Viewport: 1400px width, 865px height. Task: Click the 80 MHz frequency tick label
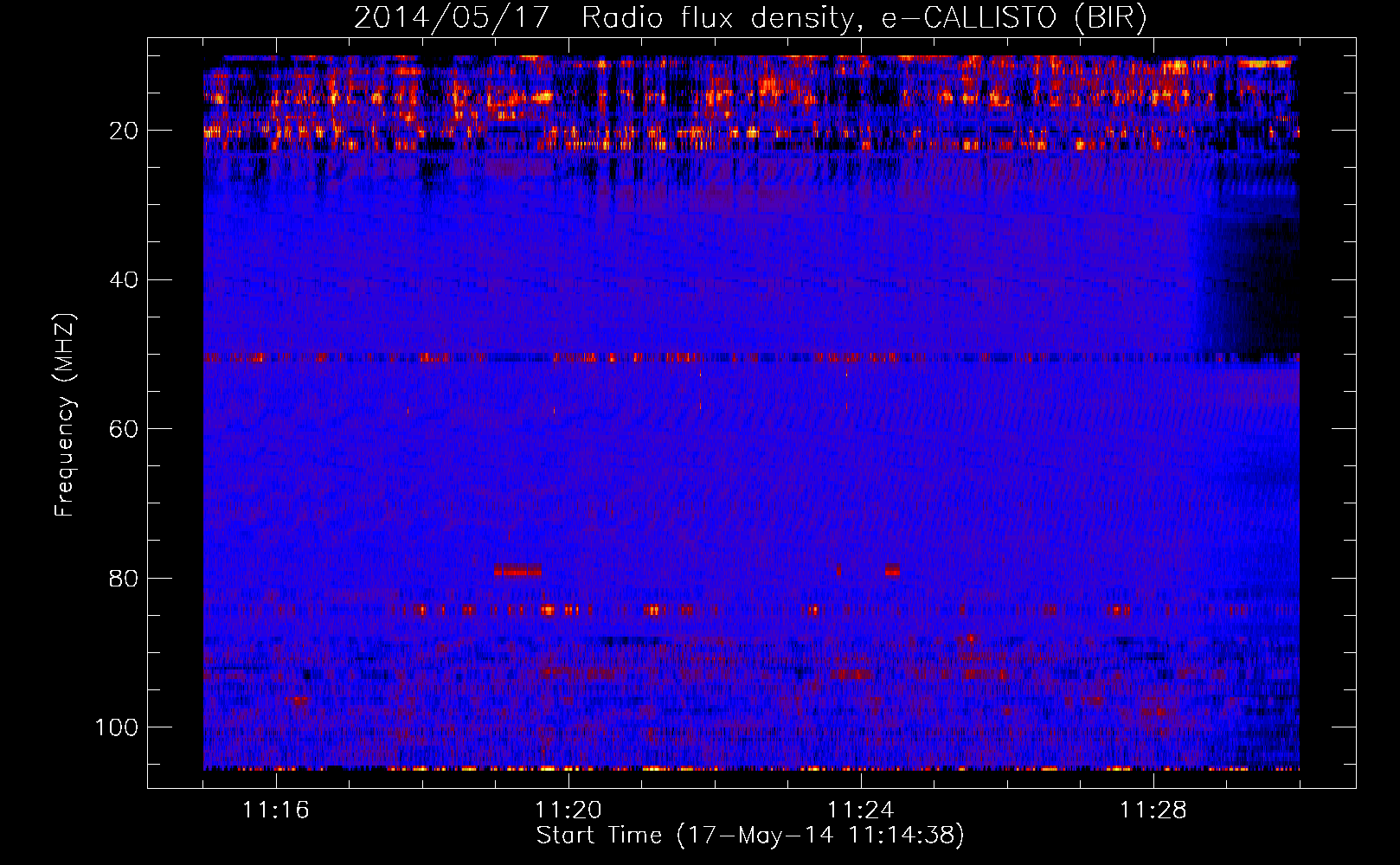pyautogui.click(x=124, y=578)
